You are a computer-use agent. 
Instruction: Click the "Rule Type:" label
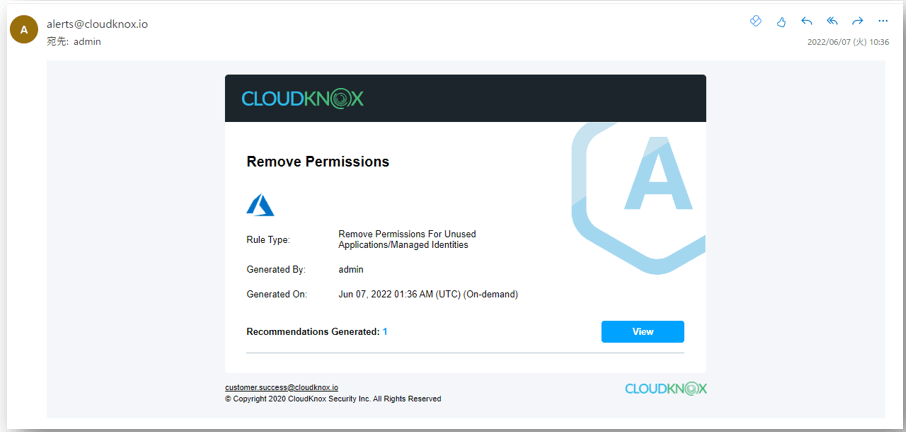point(268,240)
